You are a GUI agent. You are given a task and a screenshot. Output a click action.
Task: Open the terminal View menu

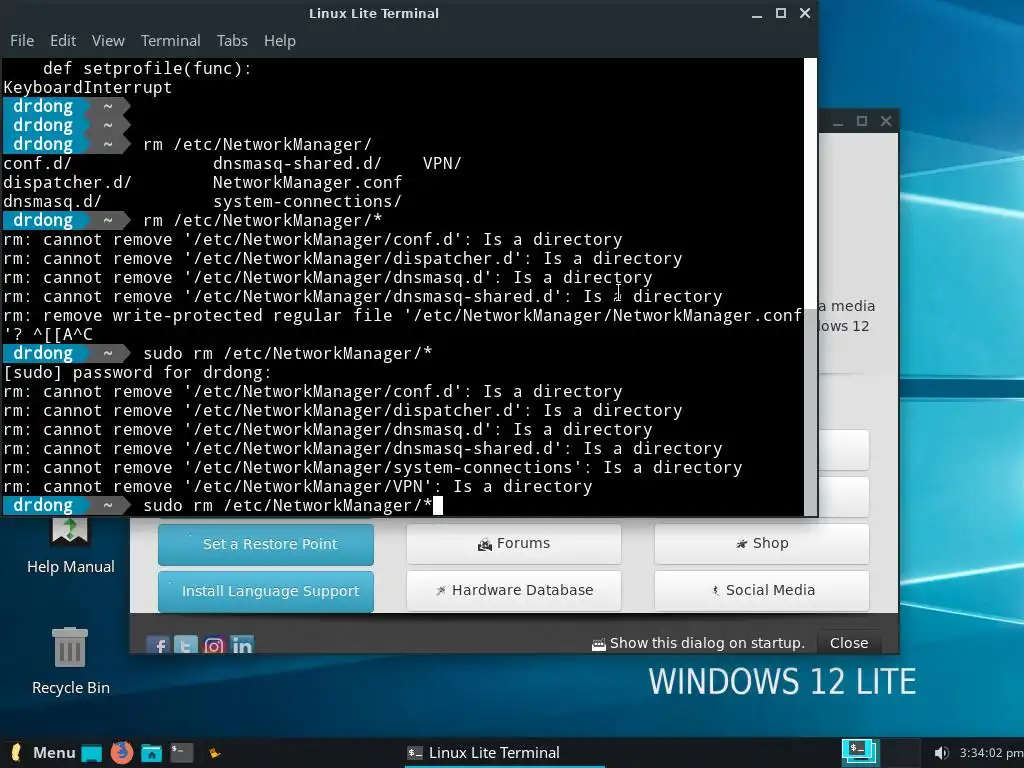click(108, 40)
